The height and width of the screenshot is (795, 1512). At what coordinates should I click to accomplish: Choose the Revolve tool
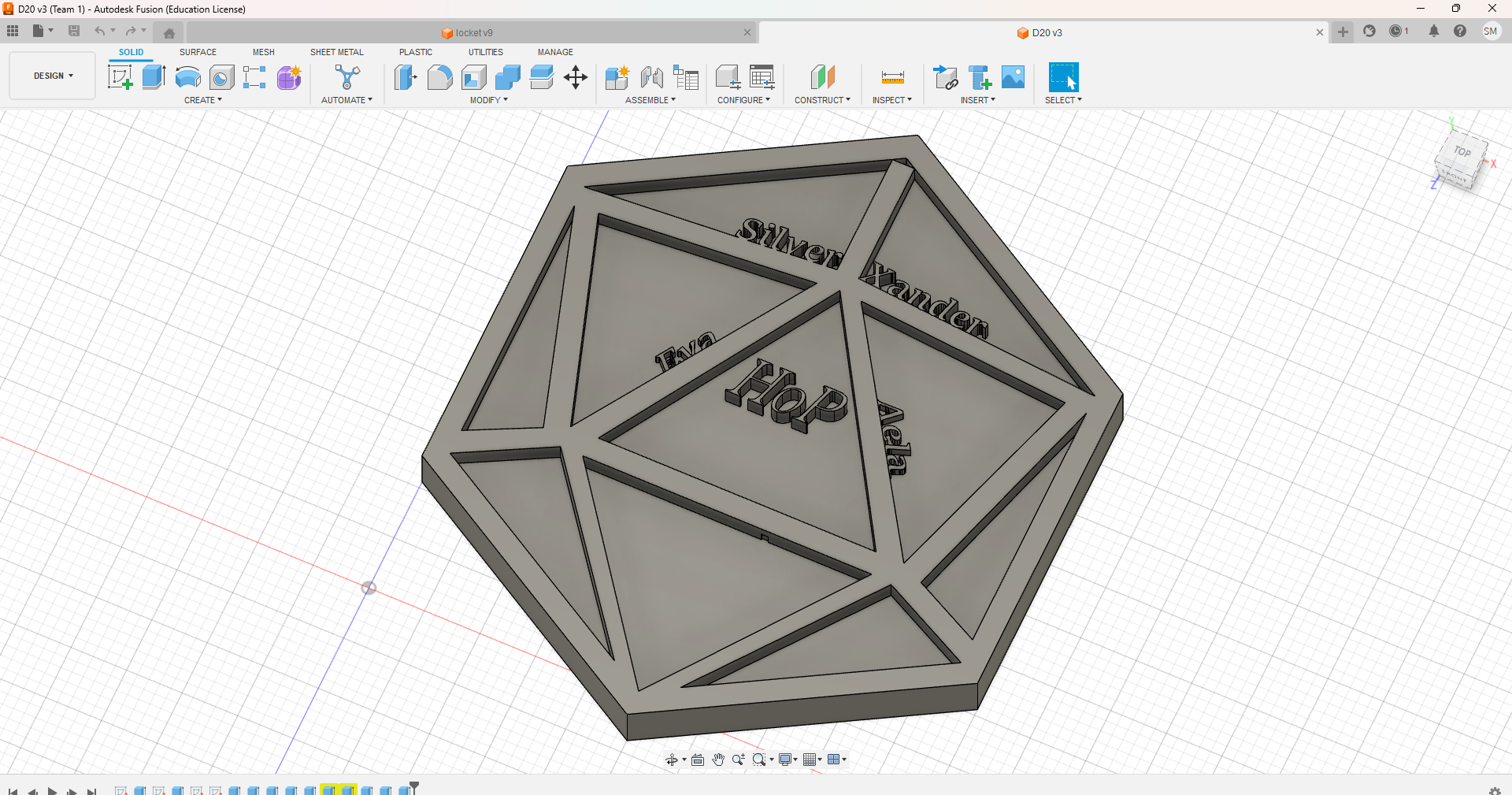click(x=187, y=77)
